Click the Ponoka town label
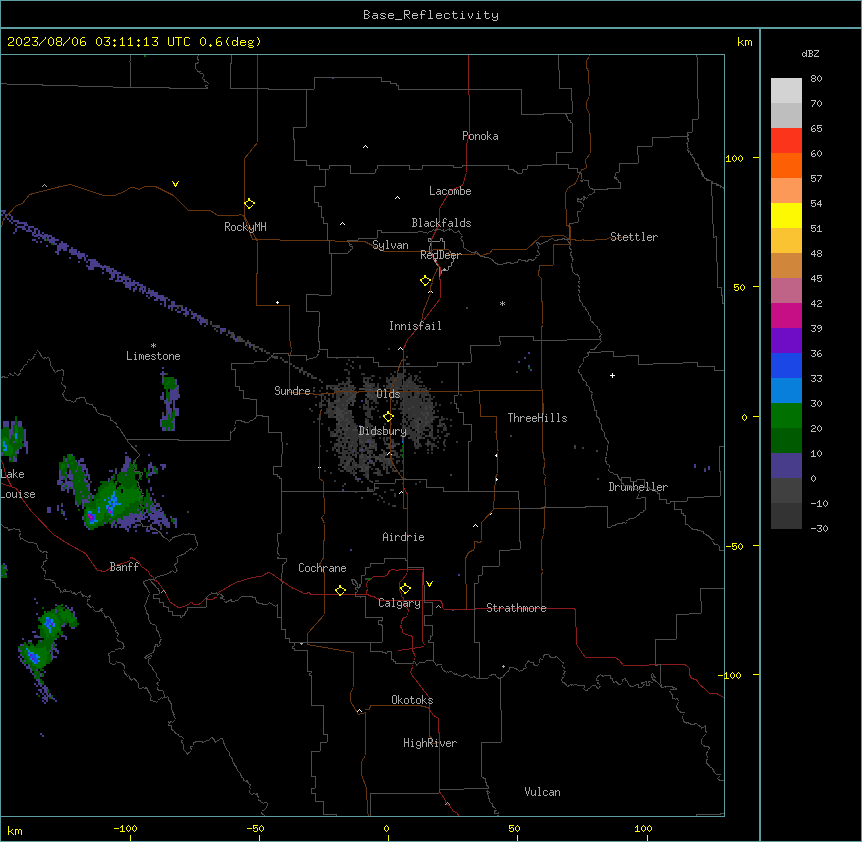The height and width of the screenshot is (842, 862). point(480,136)
